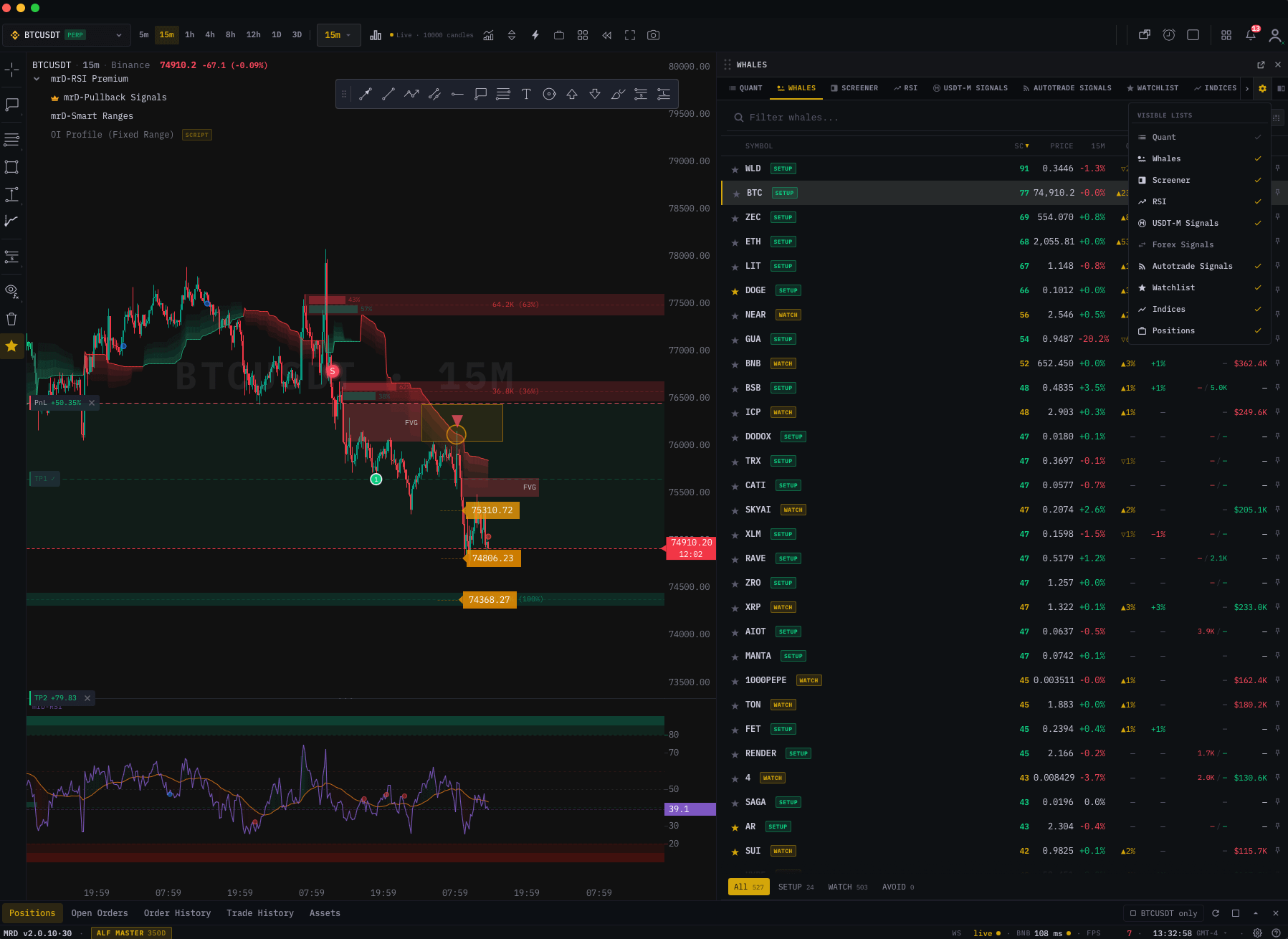The image size is (1288, 939).
Task: Take a chart snapshot with camera icon
Action: point(653,35)
